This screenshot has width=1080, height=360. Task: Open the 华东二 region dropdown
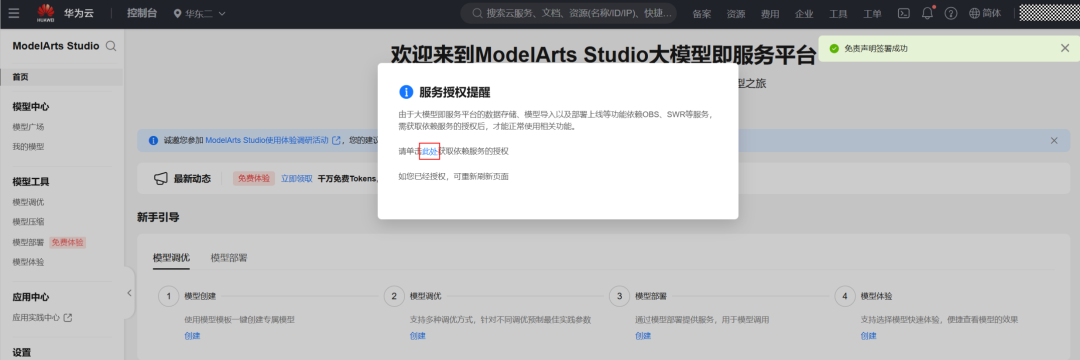click(200, 14)
